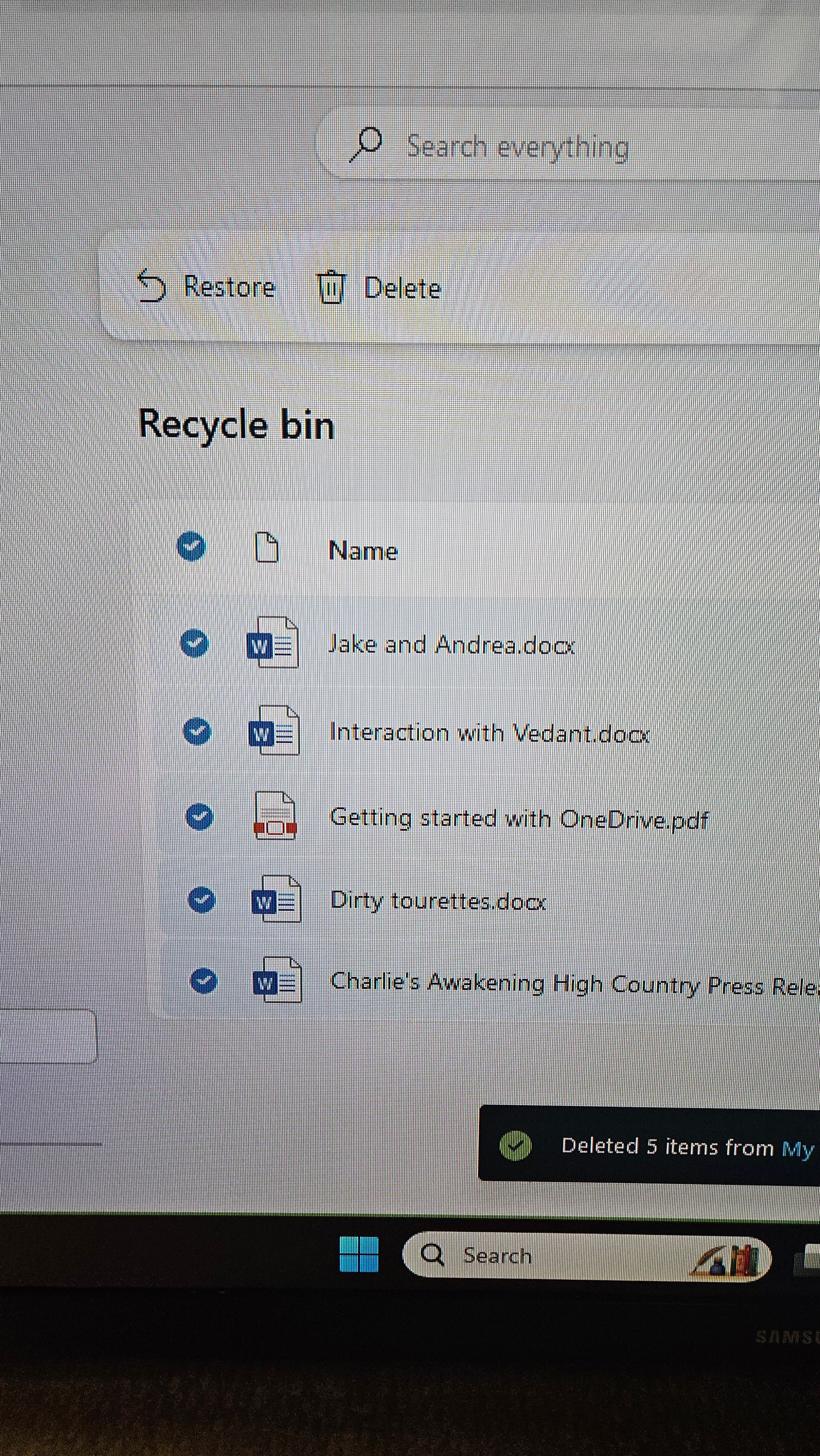
Task: Click the Search everything field
Action: coord(517,147)
